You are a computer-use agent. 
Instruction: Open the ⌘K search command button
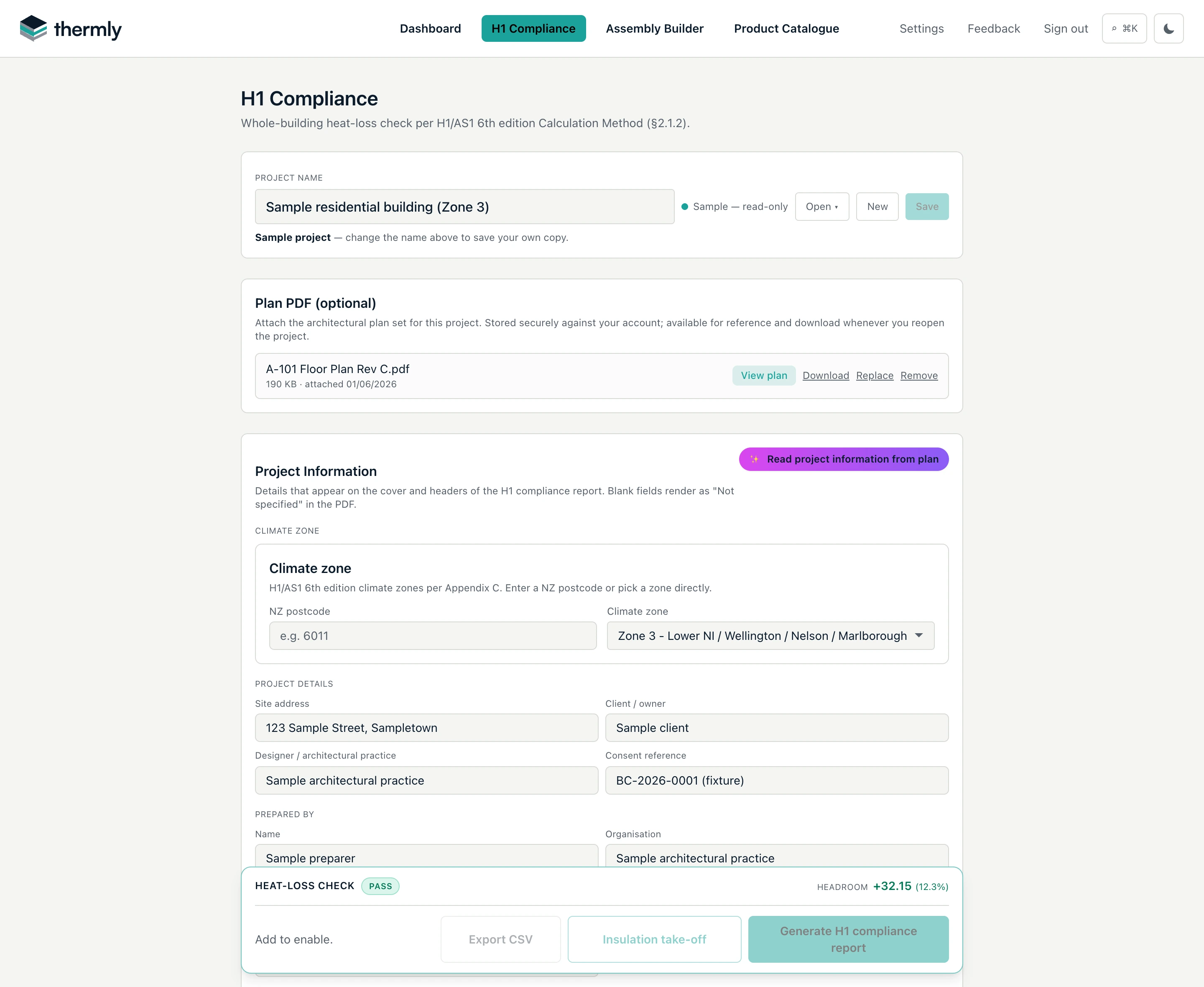click(x=1124, y=28)
